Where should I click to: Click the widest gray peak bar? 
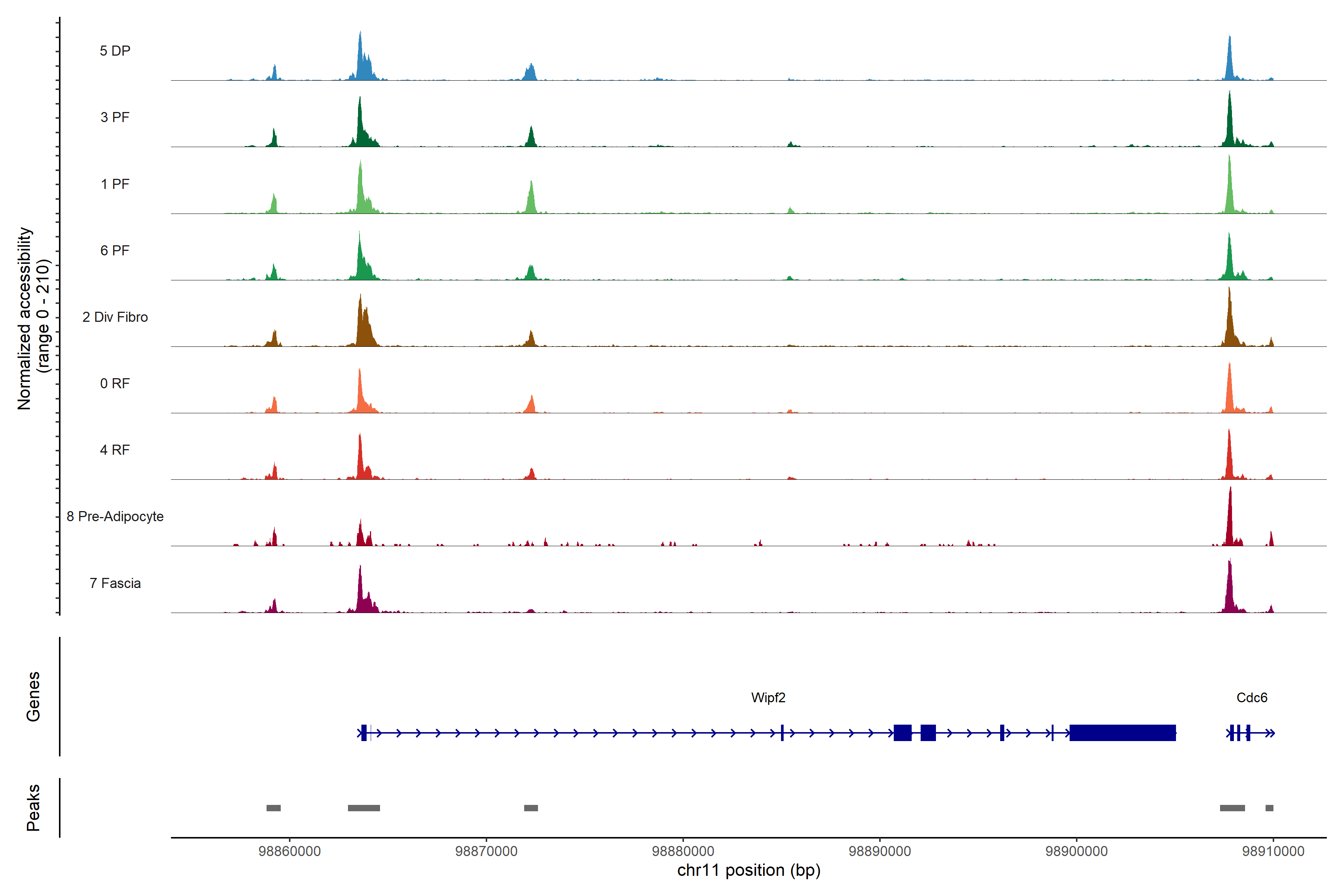point(363,808)
